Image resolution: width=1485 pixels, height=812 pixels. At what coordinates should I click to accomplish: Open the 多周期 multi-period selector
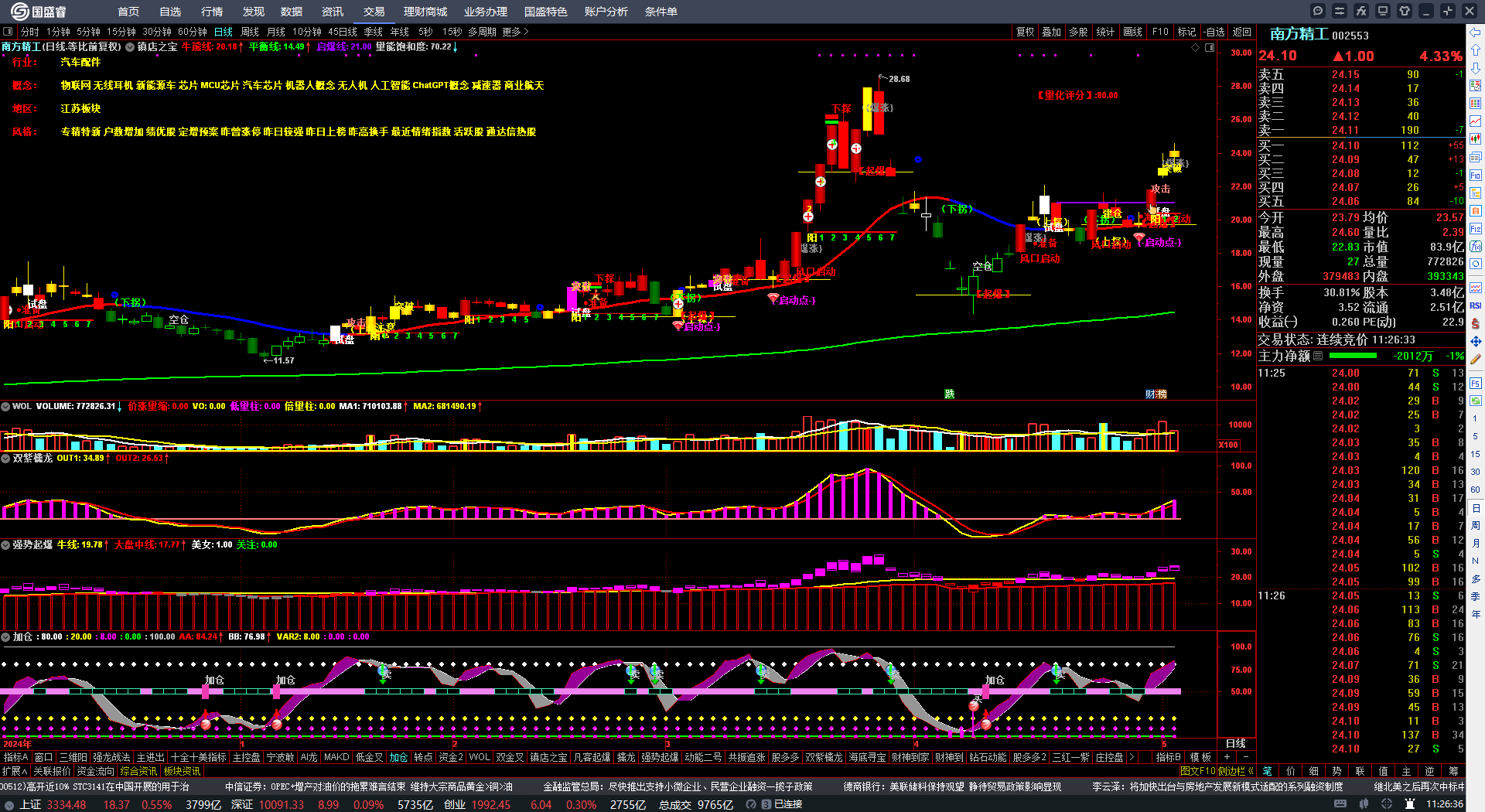pos(482,32)
